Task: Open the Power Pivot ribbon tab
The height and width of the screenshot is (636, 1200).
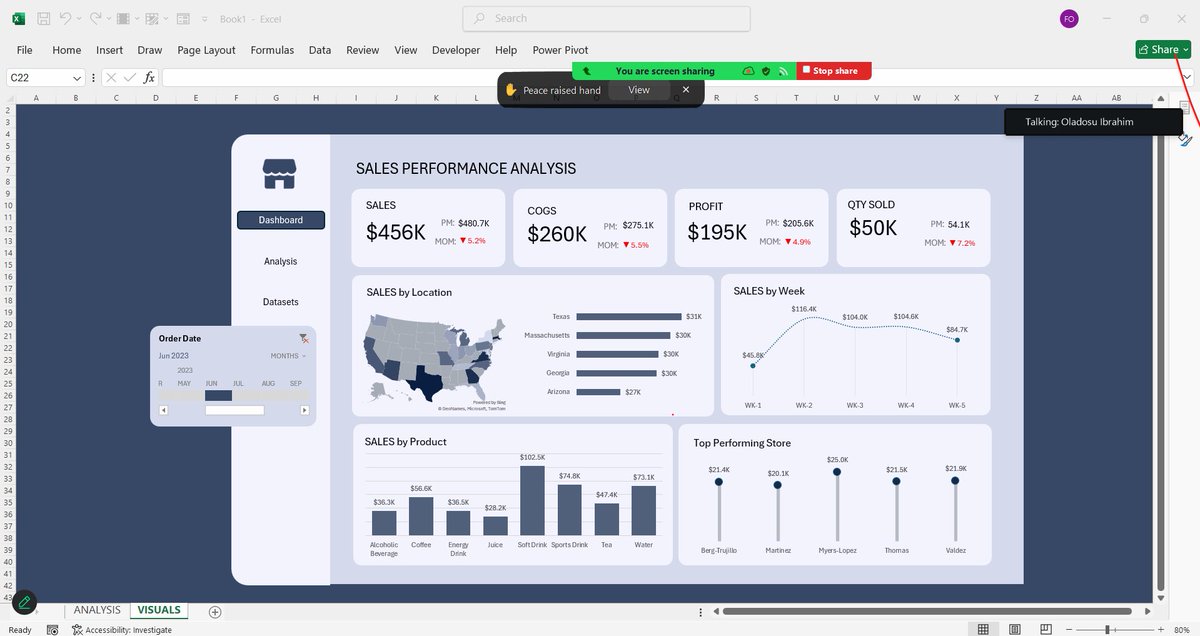Action: click(x=559, y=50)
